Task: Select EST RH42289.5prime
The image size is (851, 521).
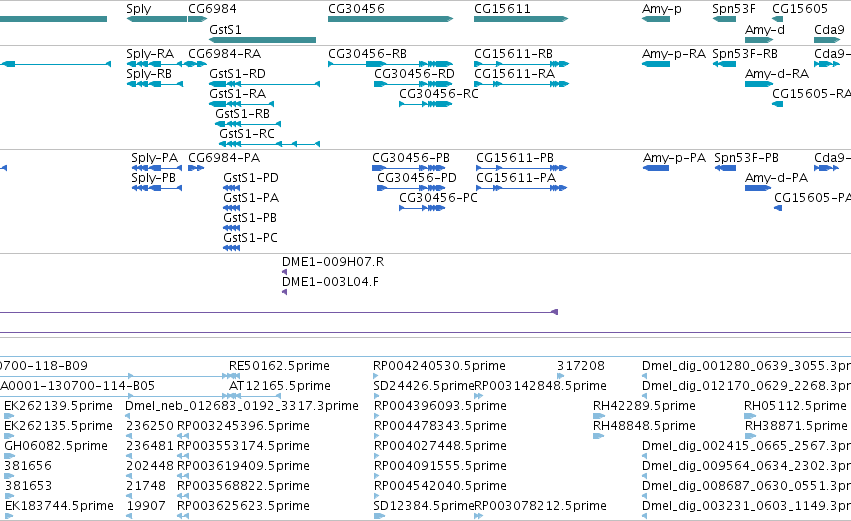Action: (599, 416)
